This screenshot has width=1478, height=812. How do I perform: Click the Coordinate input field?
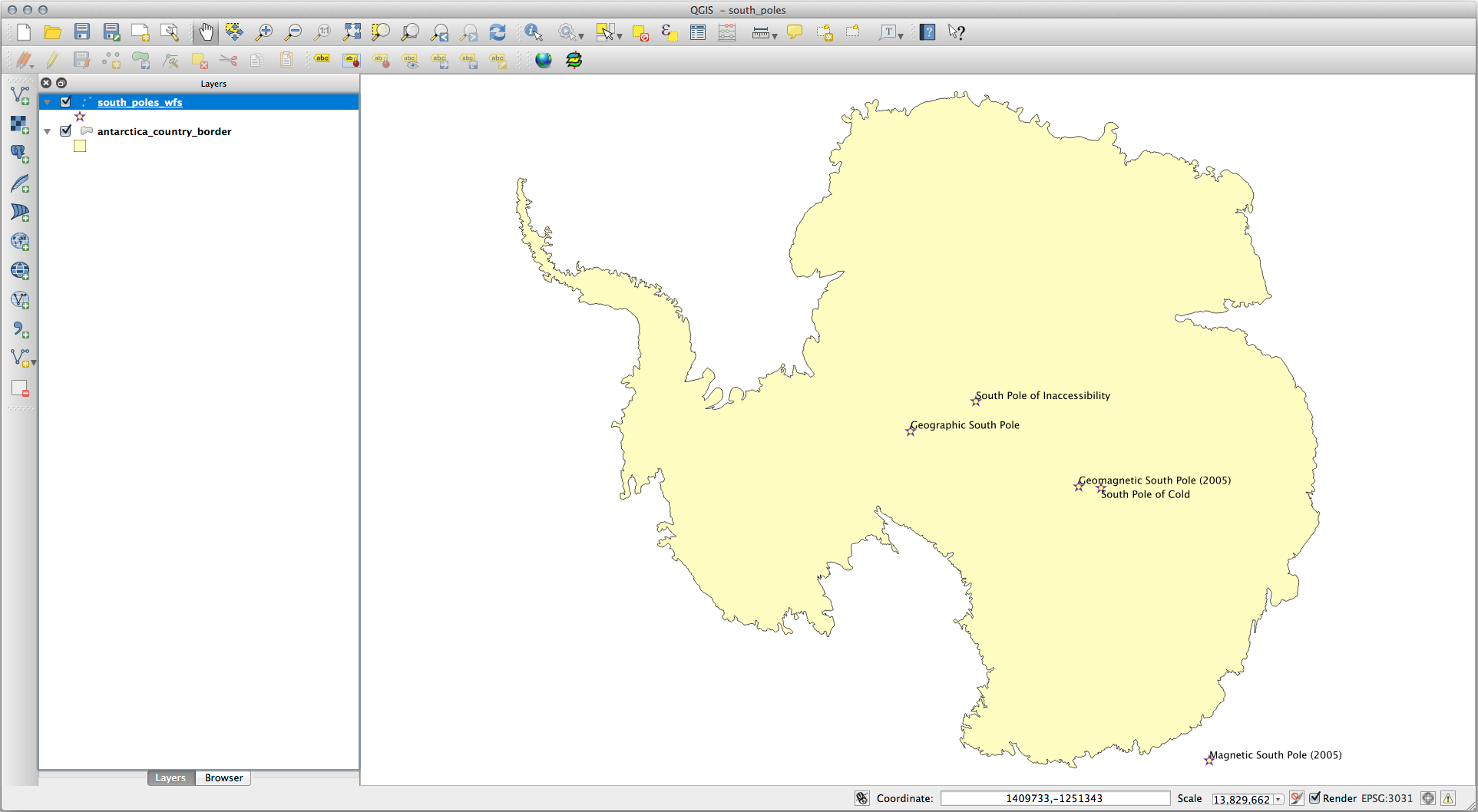click(1054, 798)
